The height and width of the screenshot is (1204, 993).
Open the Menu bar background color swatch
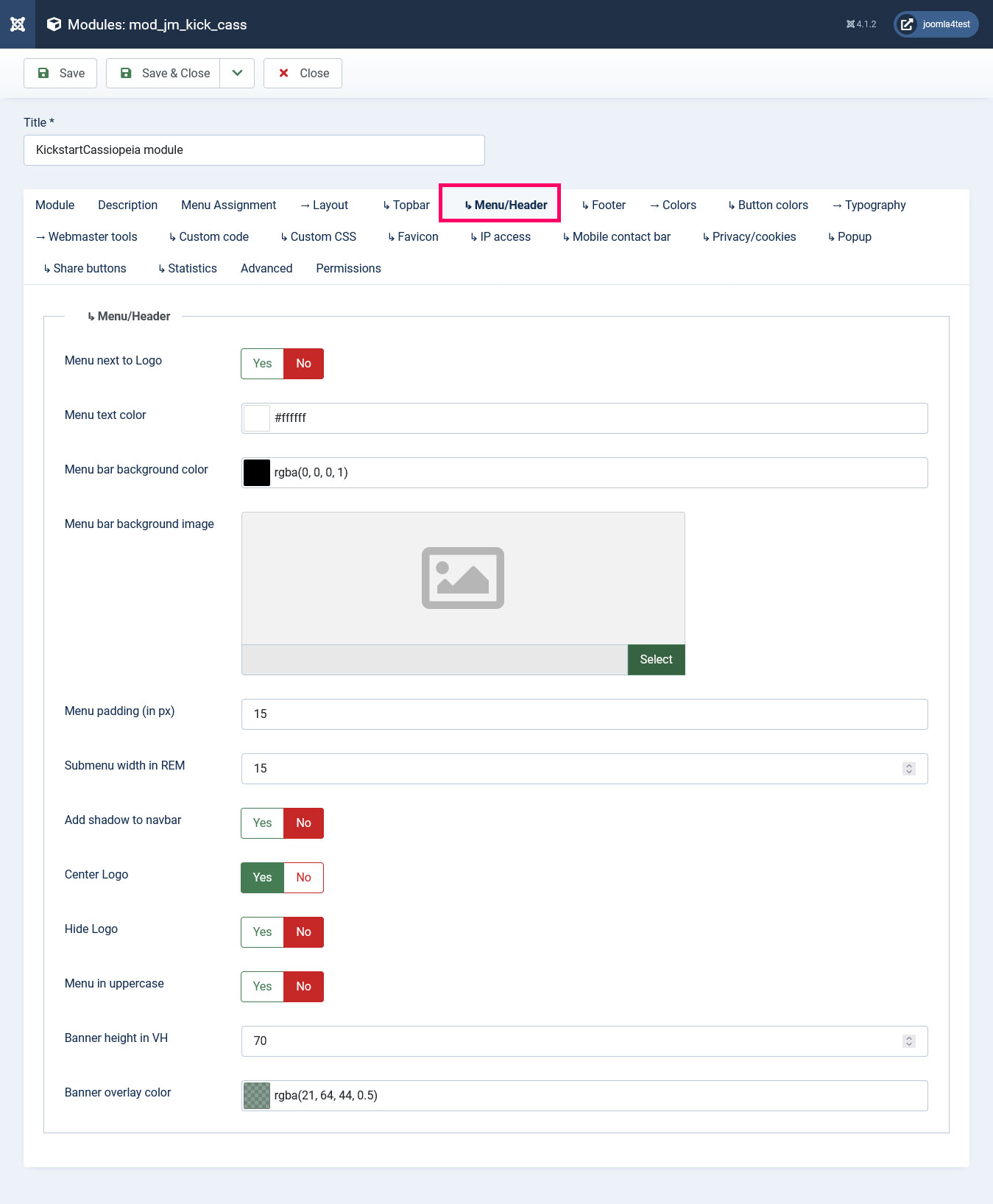pyautogui.click(x=257, y=473)
